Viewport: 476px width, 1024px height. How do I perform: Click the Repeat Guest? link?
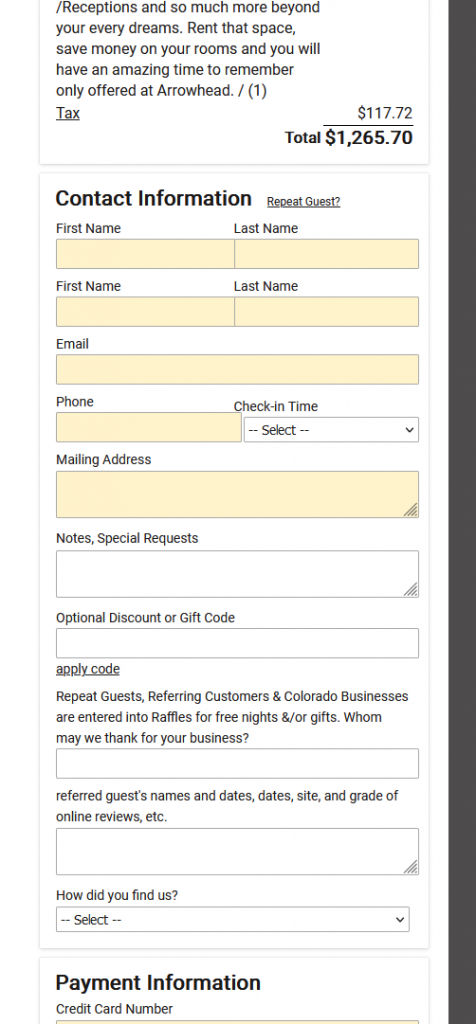(304, 202)
